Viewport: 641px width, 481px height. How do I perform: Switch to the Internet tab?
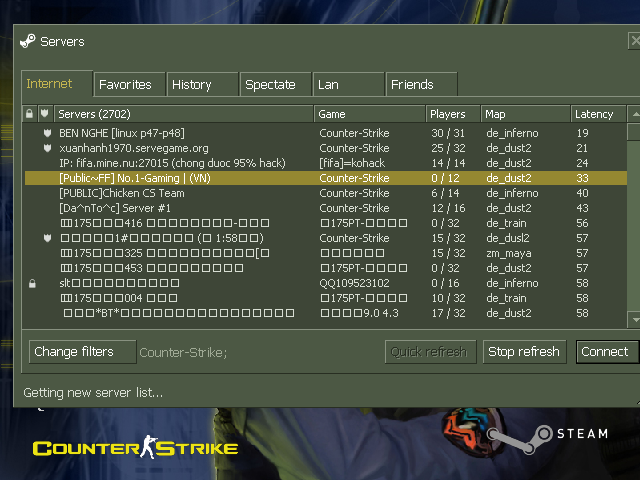pos(57,84)
